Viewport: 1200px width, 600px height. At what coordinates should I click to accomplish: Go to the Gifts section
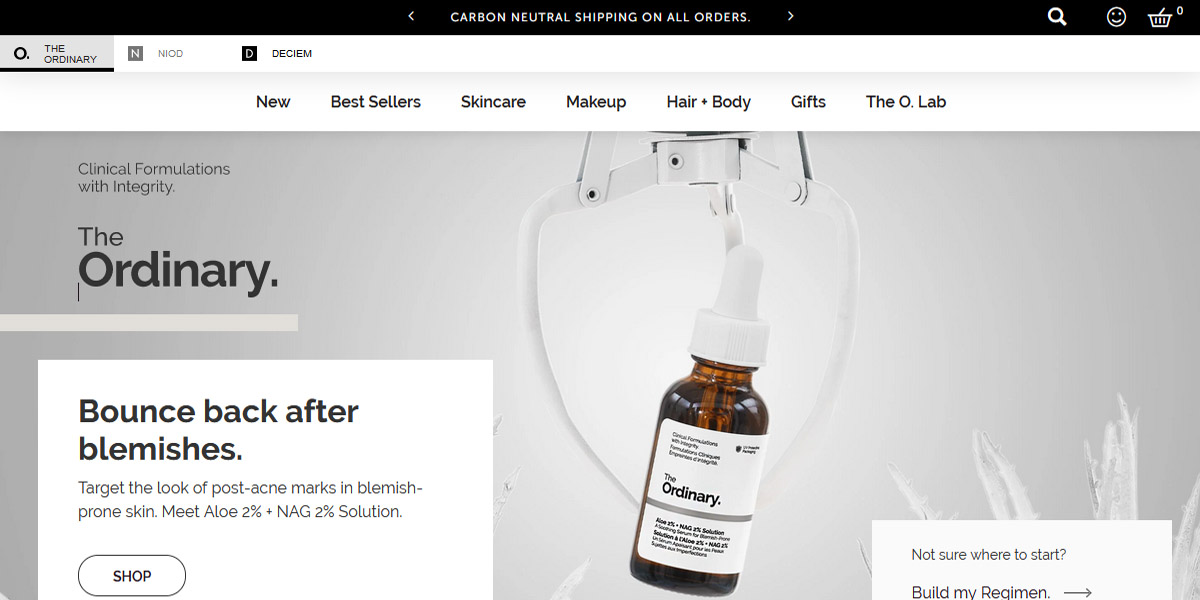click(808, 102)
